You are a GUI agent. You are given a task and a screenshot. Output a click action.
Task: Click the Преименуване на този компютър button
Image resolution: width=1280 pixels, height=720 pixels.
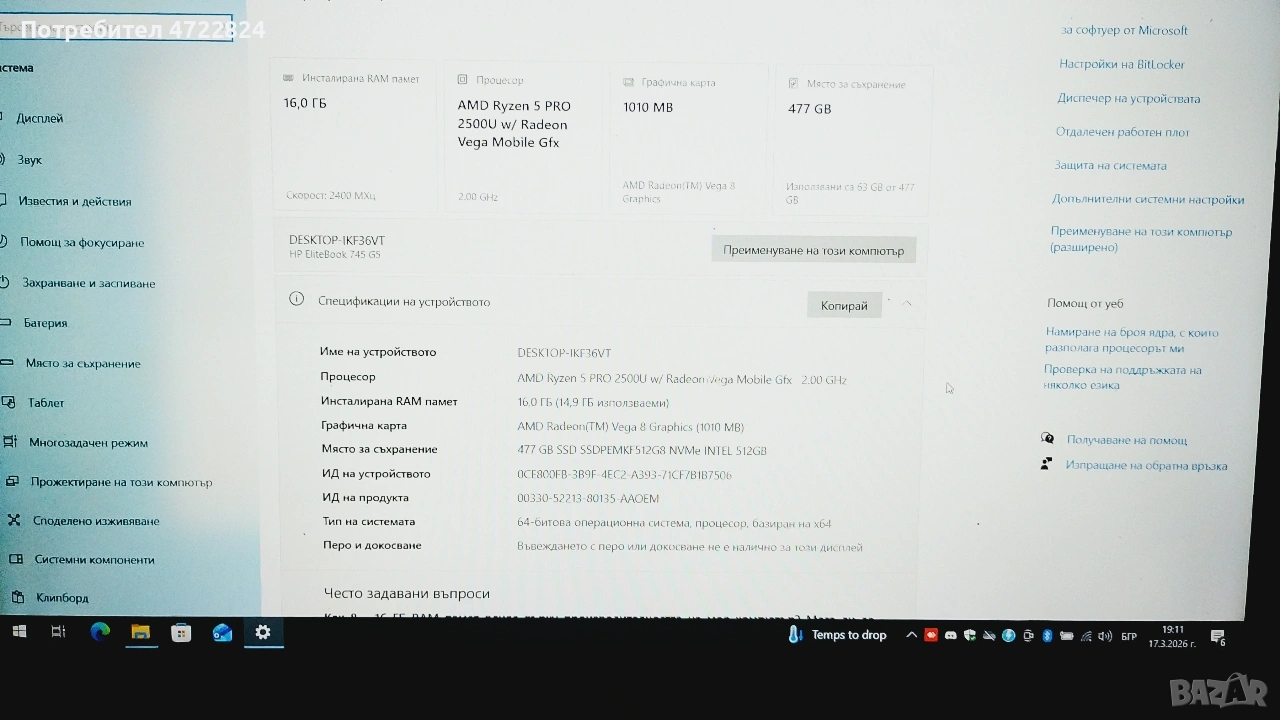813,250
